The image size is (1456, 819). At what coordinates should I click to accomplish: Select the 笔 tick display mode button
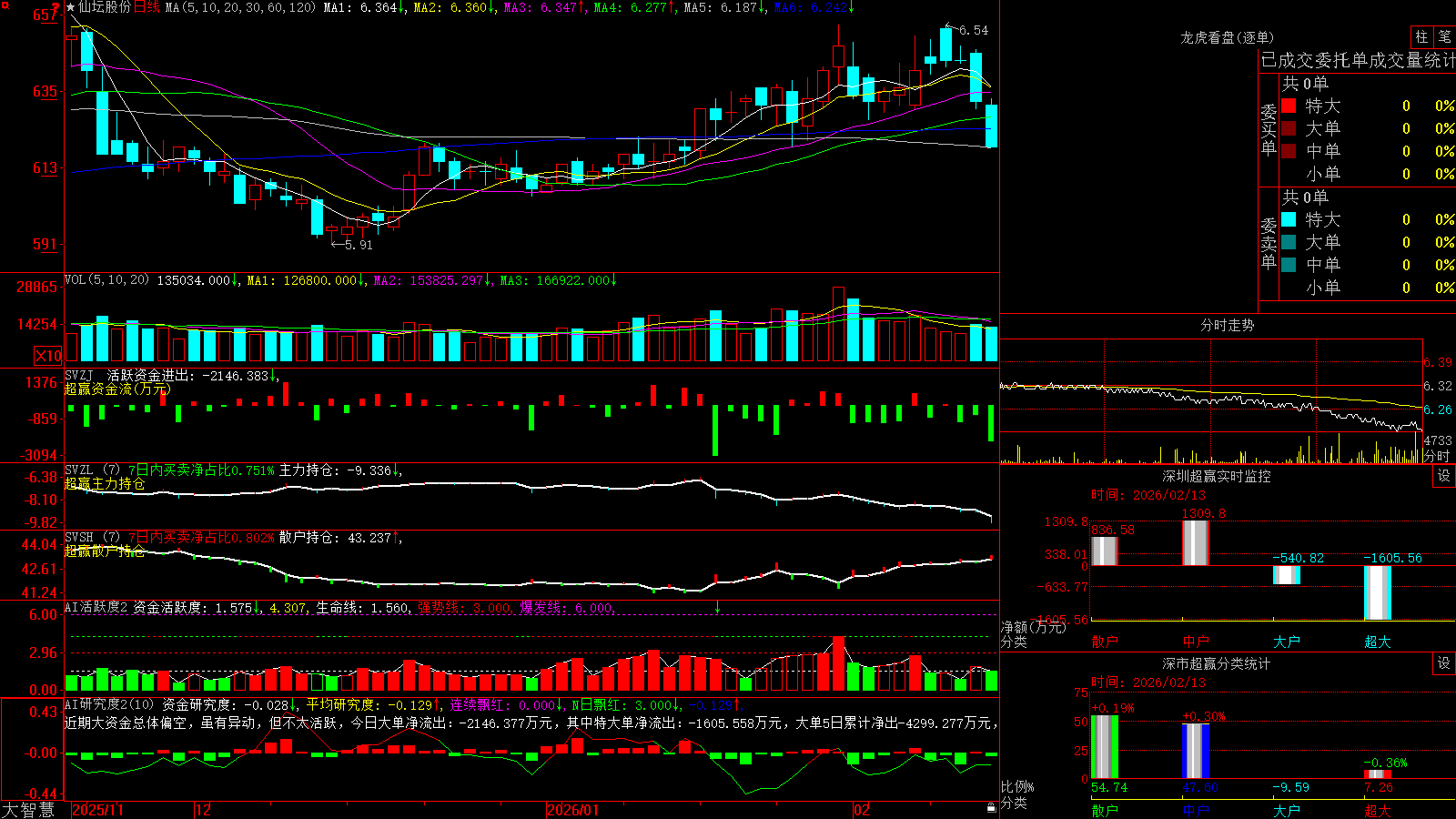point(1444,37)
